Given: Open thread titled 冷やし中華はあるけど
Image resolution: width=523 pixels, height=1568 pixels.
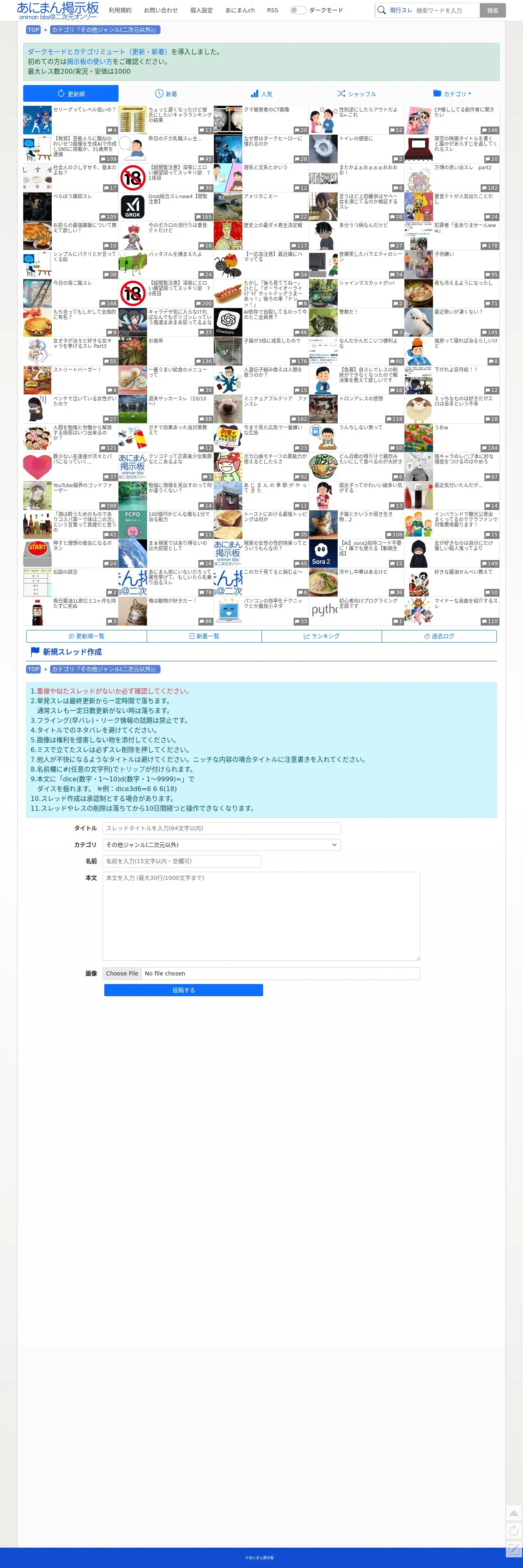Looking at the screenshot, I should (x=363, y=572).
